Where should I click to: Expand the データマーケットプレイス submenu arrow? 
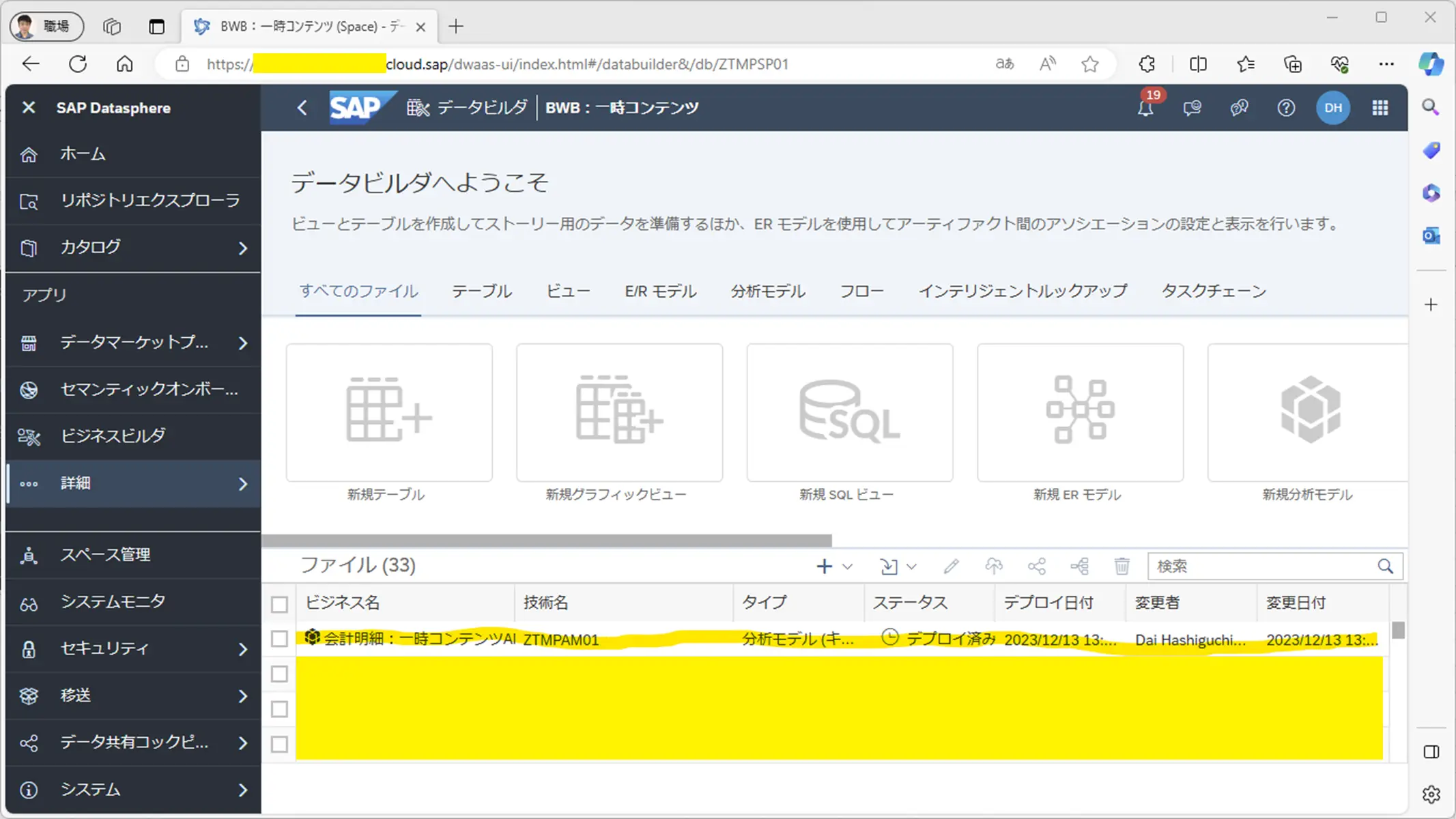[x=243, y=343]
